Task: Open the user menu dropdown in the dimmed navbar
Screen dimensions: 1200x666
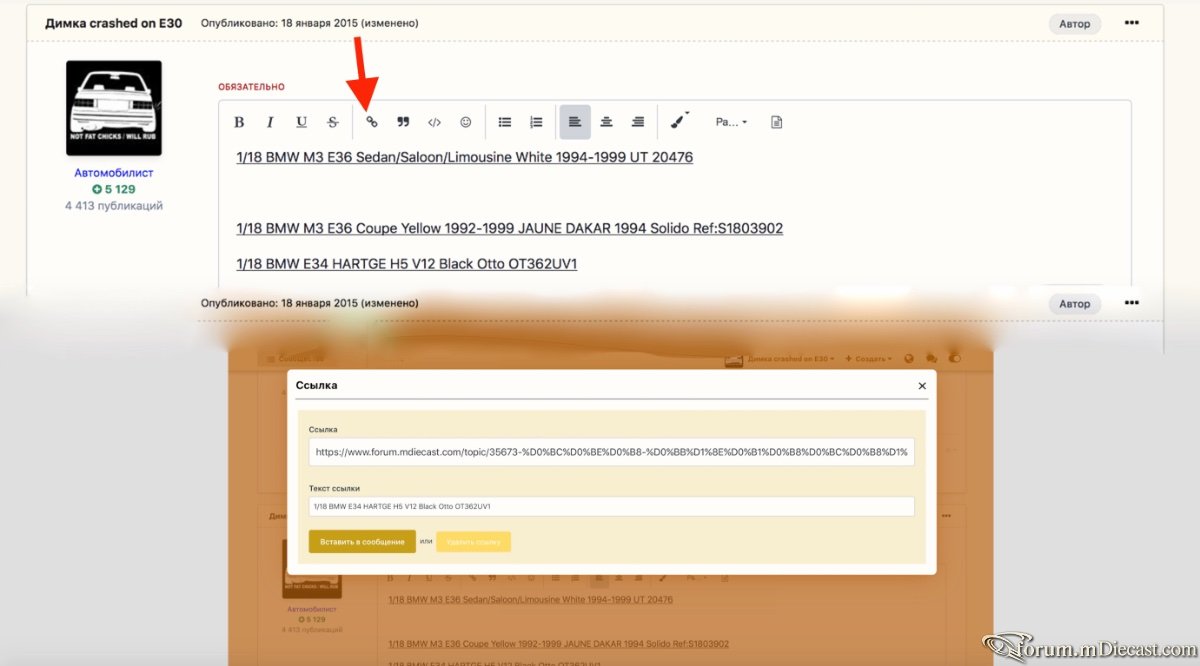Action: 781,358
